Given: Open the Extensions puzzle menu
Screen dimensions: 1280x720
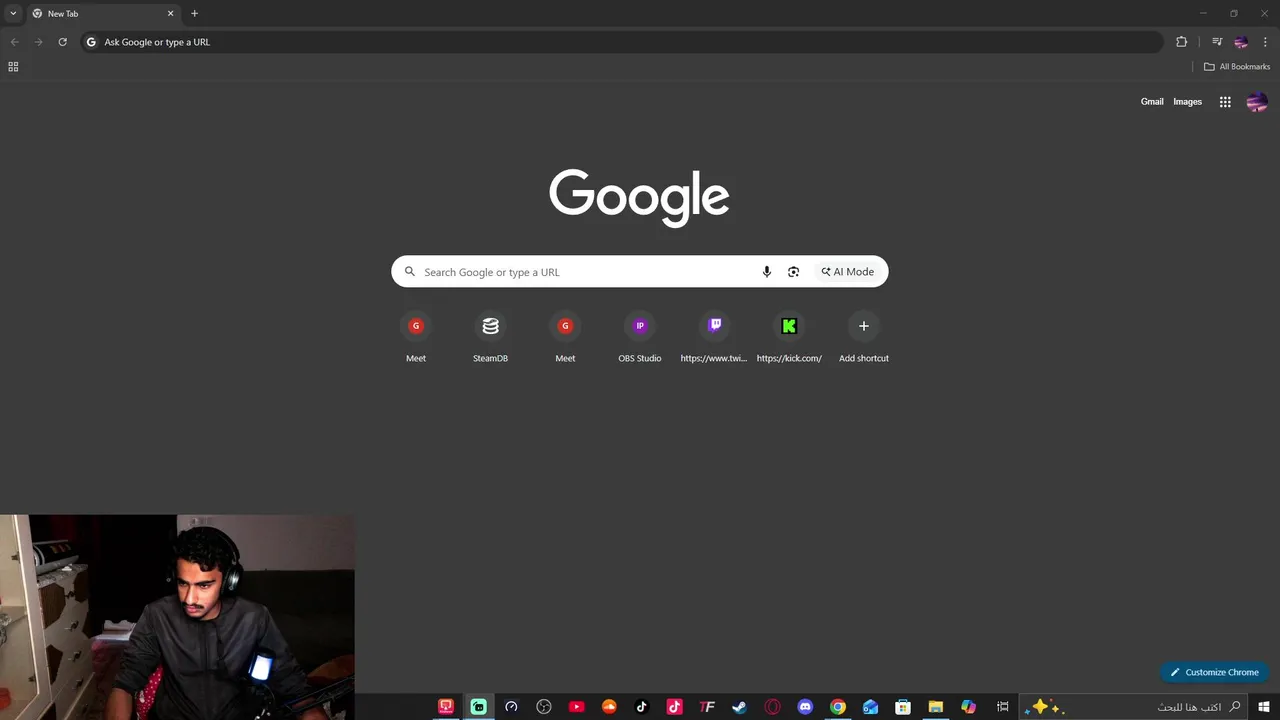Looking at the screenshot, I should 1182,42.
